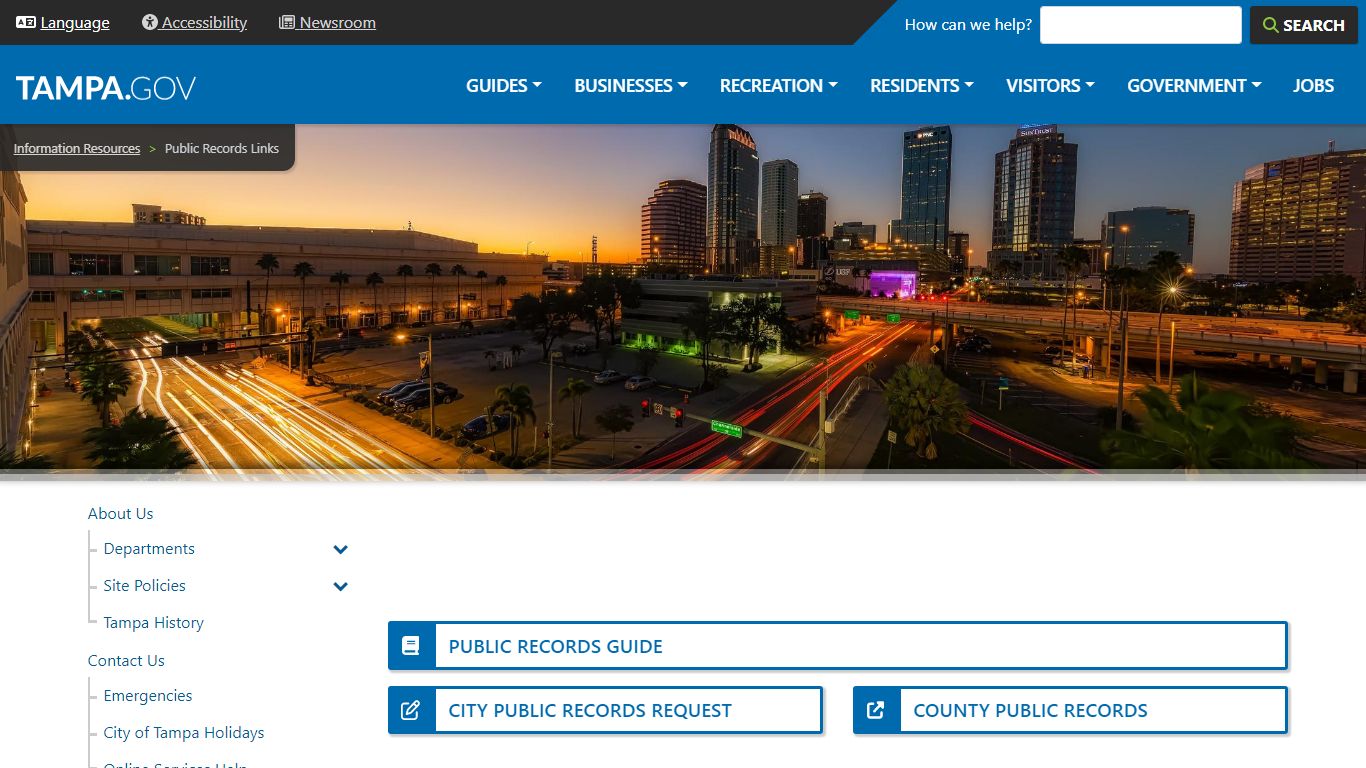Open the GUIDES dropdown menu
This screenshot has height=768, width=1366.
(x=504, y=86)
